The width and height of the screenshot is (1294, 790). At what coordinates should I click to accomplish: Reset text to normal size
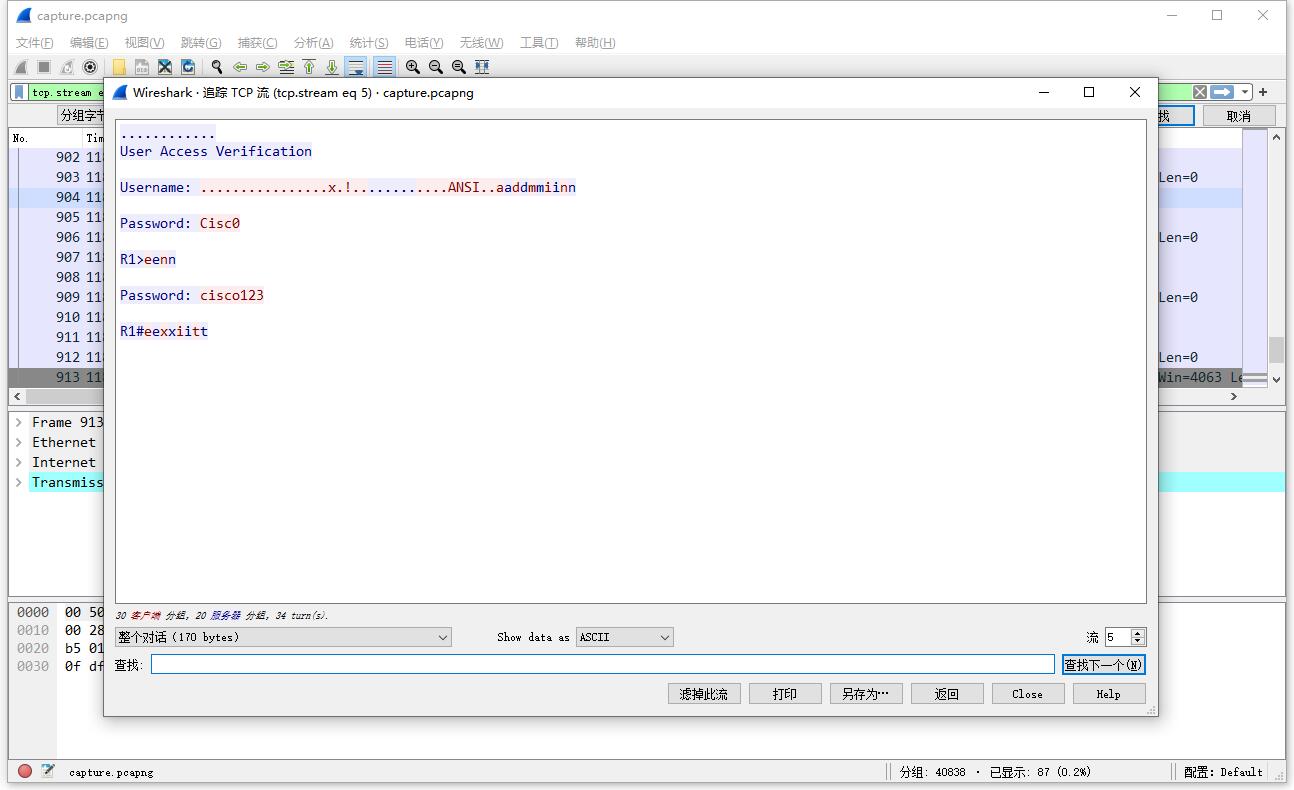click(x=459, y=67)
